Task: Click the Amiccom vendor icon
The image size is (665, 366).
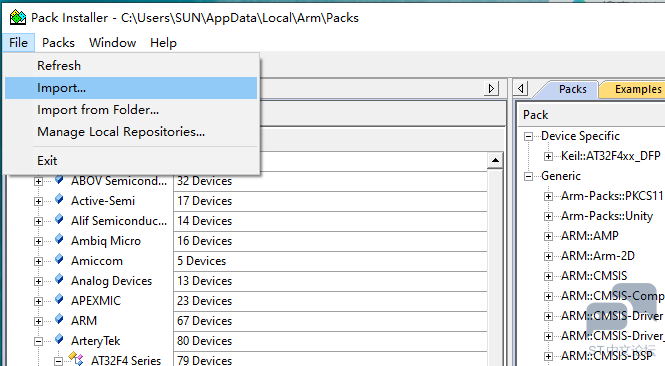Action: pos(59,259)
